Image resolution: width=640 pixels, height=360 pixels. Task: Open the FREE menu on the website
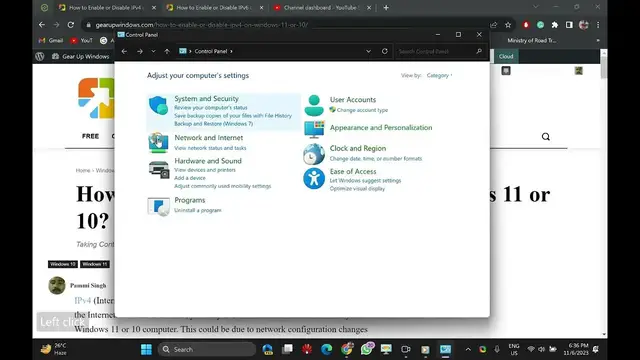[90, 136]
